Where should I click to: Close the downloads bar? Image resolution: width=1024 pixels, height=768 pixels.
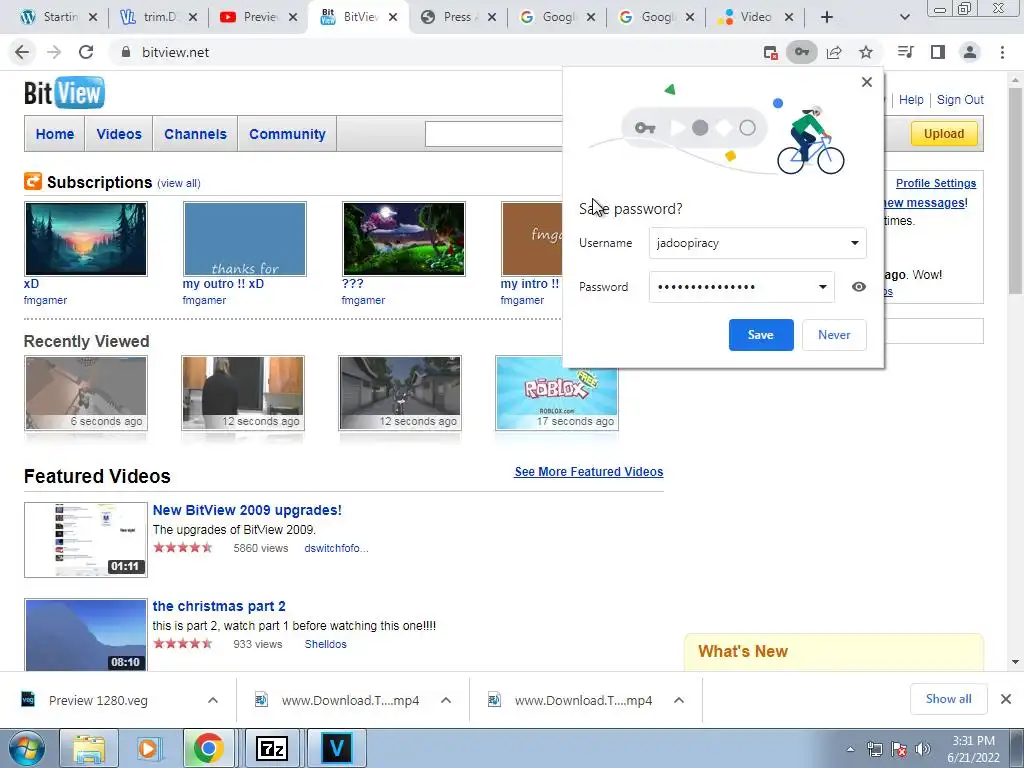coord(1006,699)
